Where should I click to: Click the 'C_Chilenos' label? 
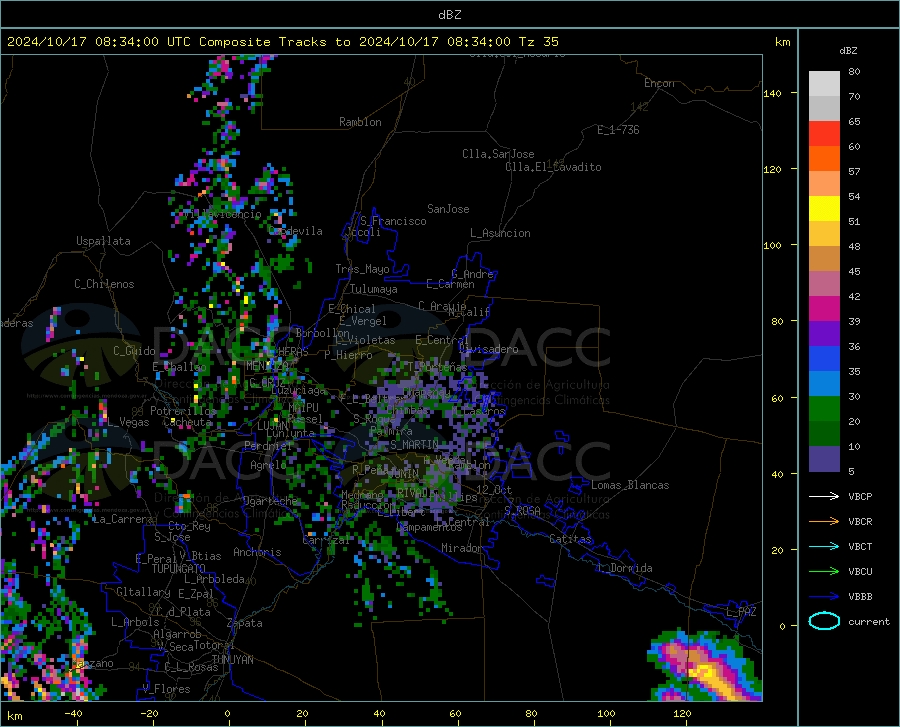[x=104, y=284]
